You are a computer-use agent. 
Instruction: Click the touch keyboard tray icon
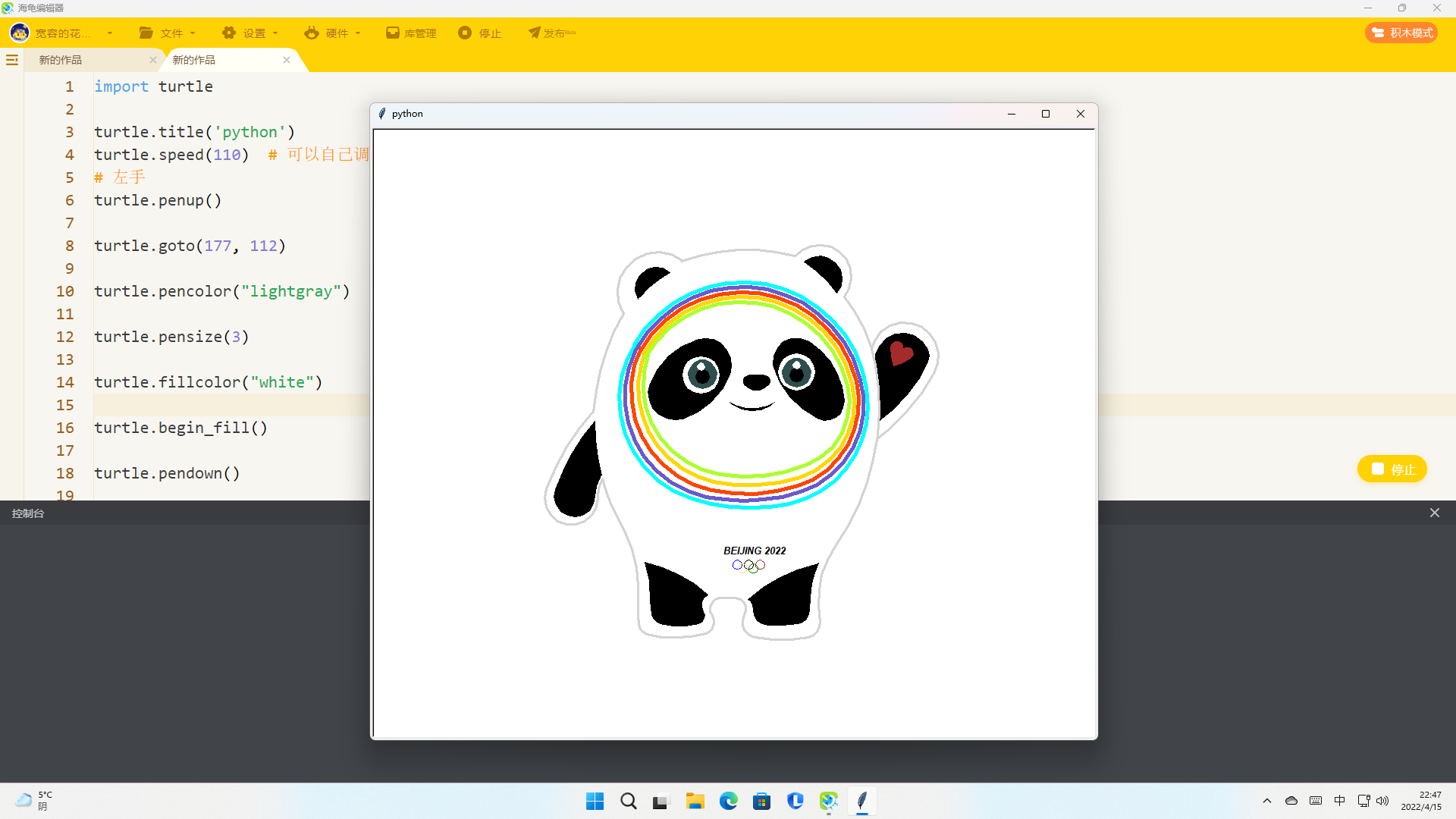(x=1316, y=801)
